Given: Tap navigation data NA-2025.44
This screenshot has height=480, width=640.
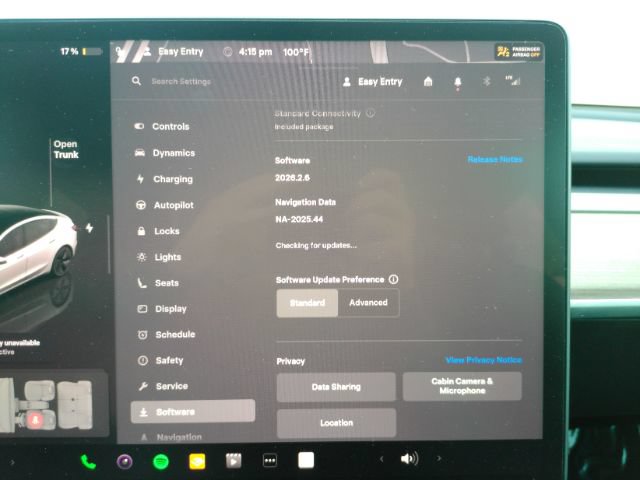Looking at the screenshot, I should click(299, 220).
